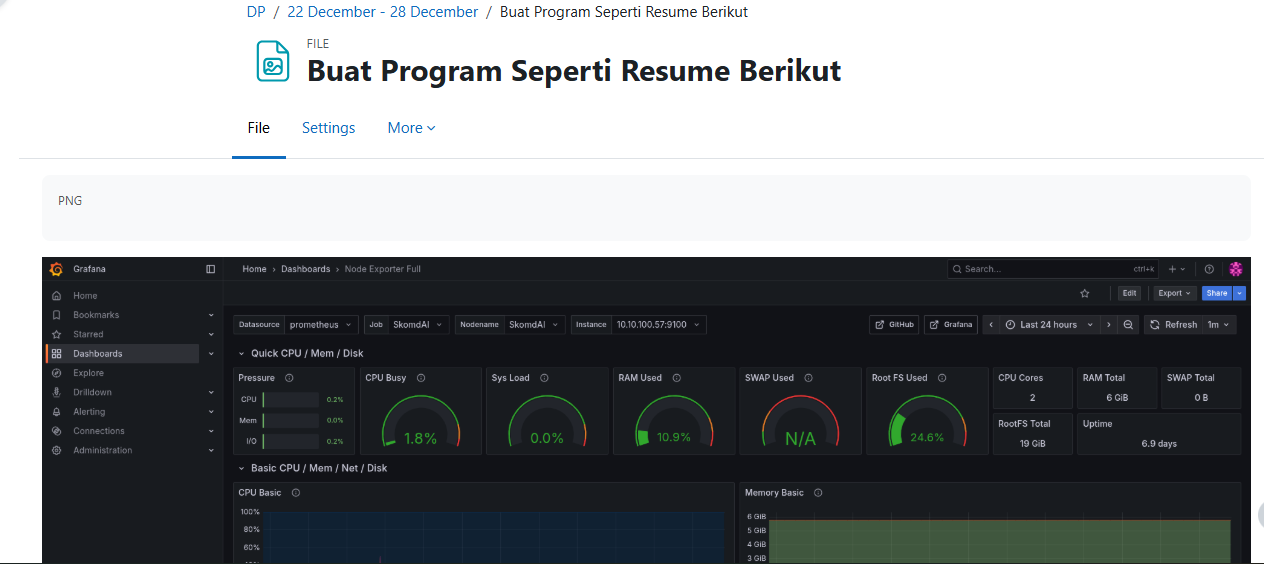Open the plus new-item dropdown in Grafana header

1177,269
